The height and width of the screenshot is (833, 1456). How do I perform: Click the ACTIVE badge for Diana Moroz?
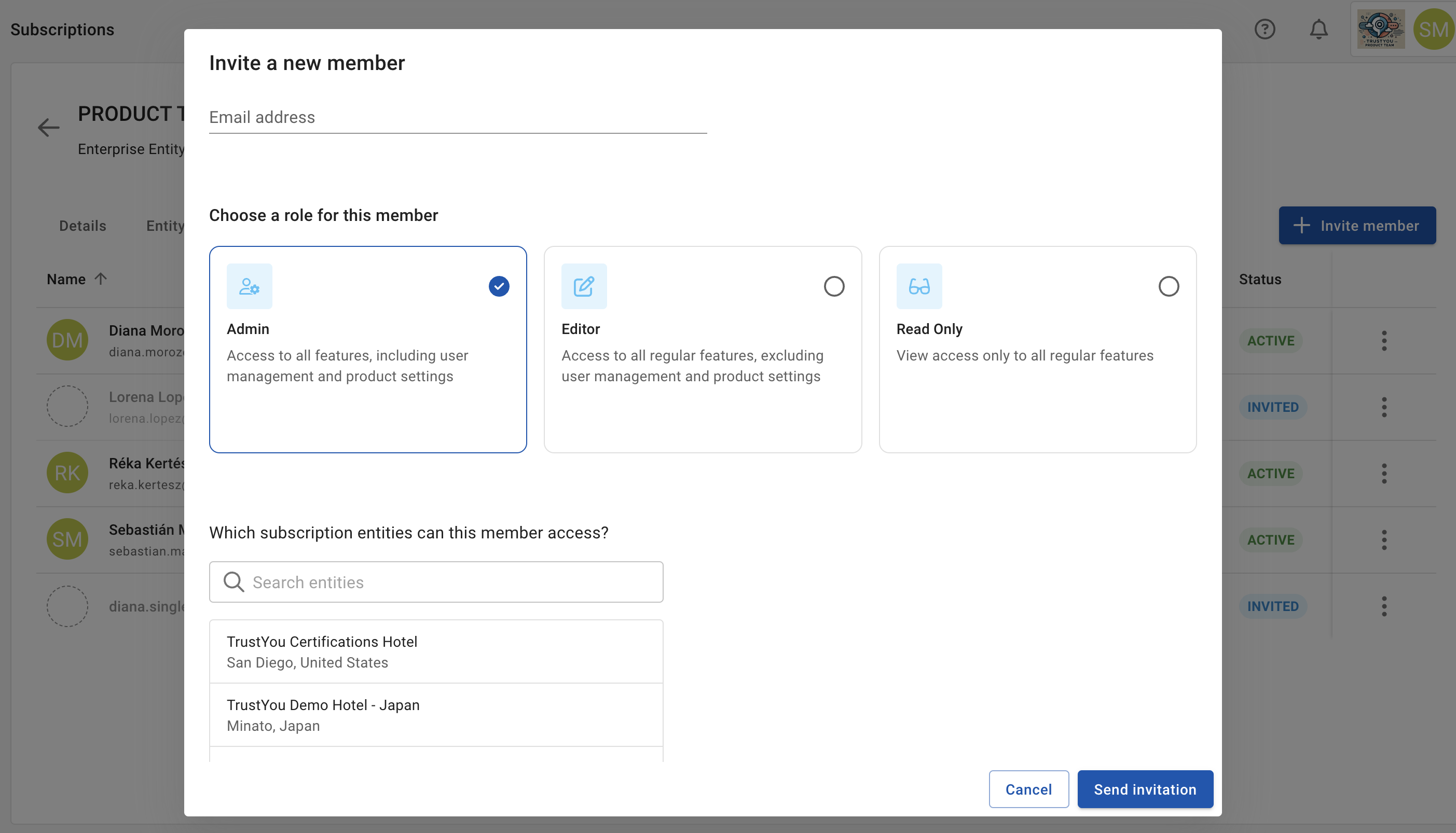pyautogui.click(x=1271, y=341)
